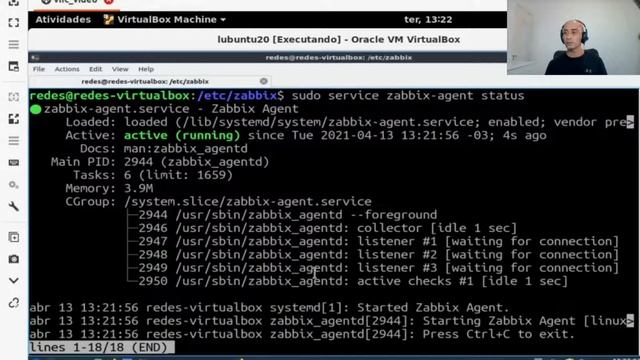Click 'man:zabbix_agentd' docs text
The width and height of the screenshot is (640, 360).
click(186, 149)
